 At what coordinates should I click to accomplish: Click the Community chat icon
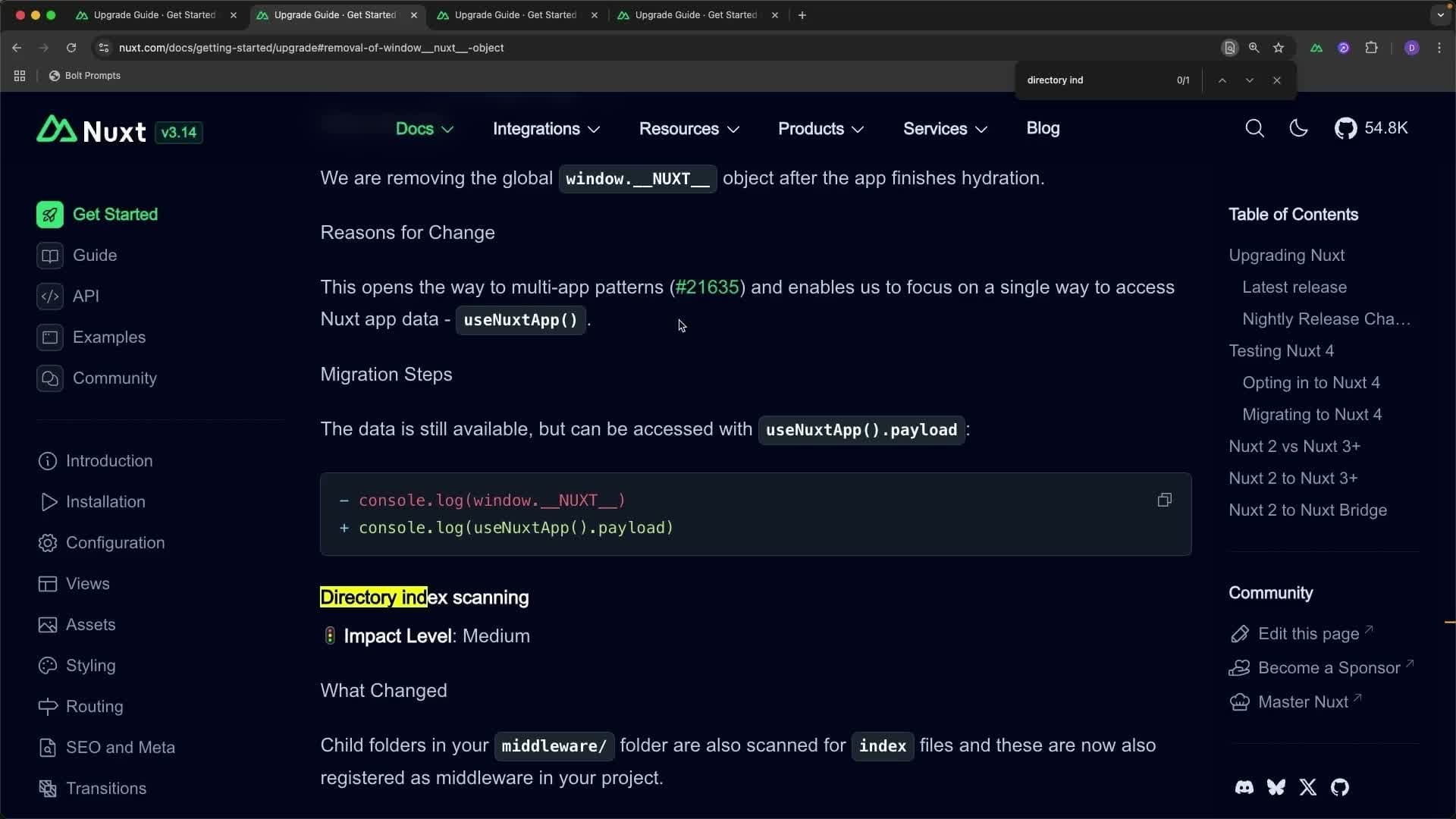point(50,378)
